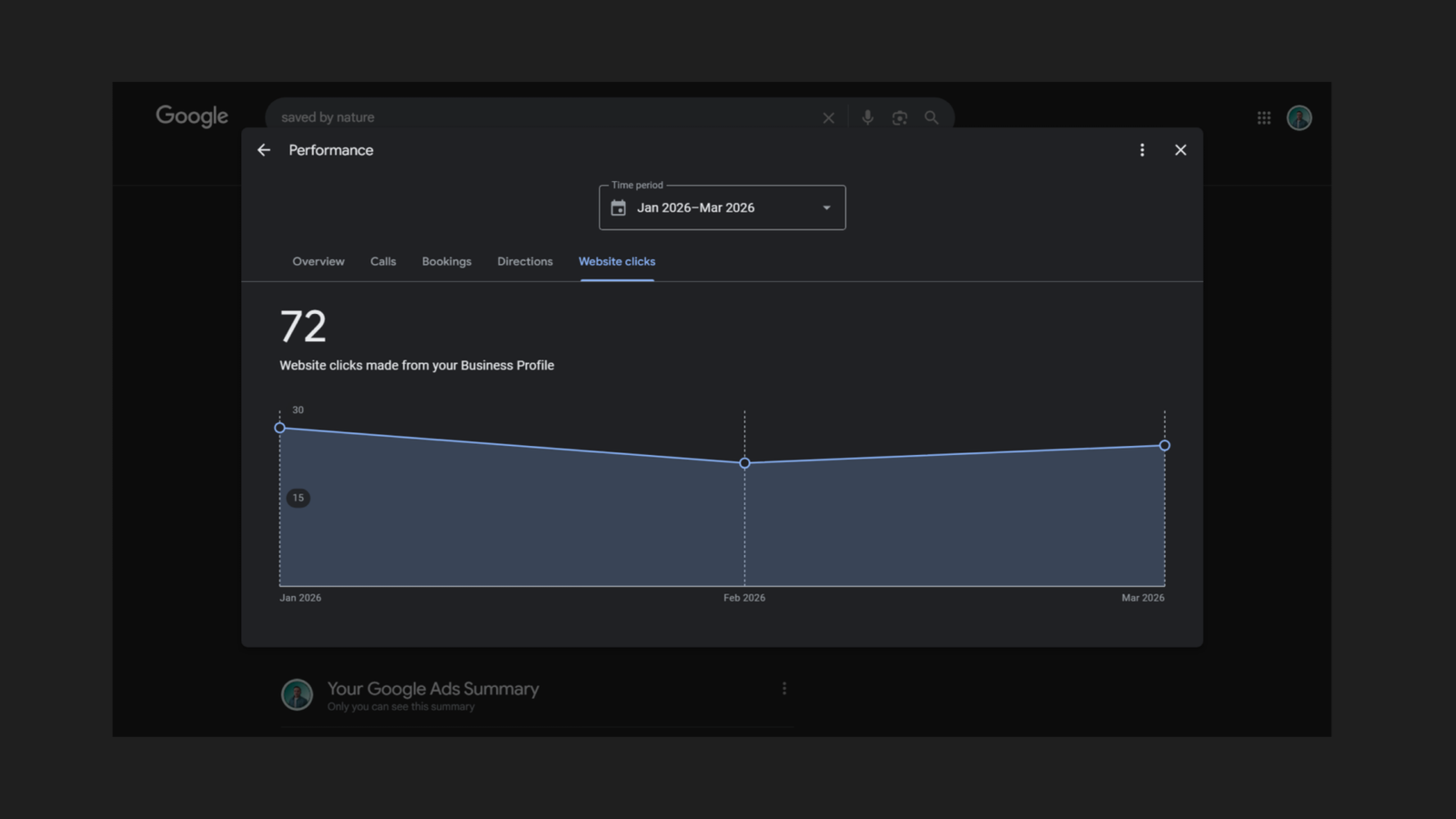
Task: Switch to the Bookings tab
Action: click(446, 261)
